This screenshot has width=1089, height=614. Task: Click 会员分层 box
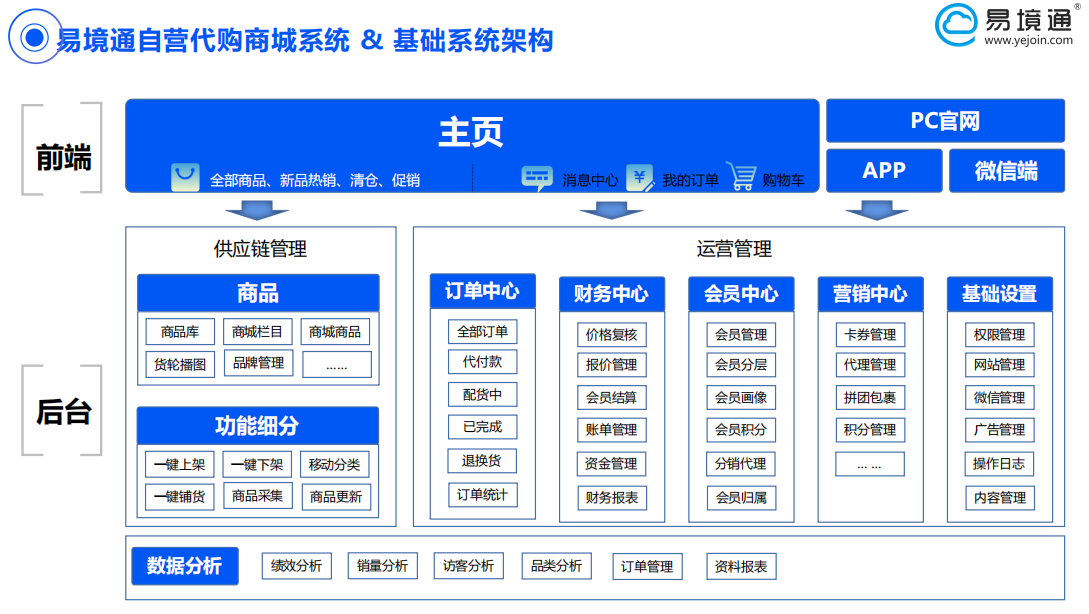pyautogui.click(x=741, y=365)
